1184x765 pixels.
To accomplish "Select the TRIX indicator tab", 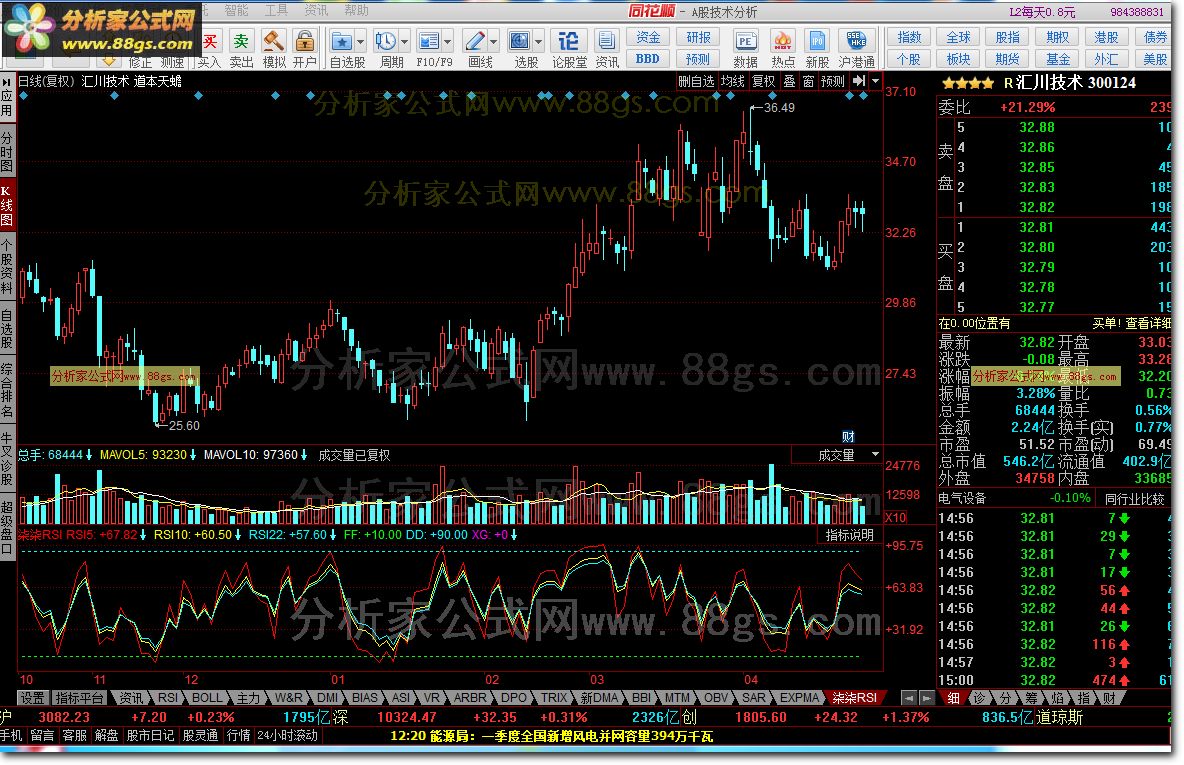I will click(x=553, y=699).
